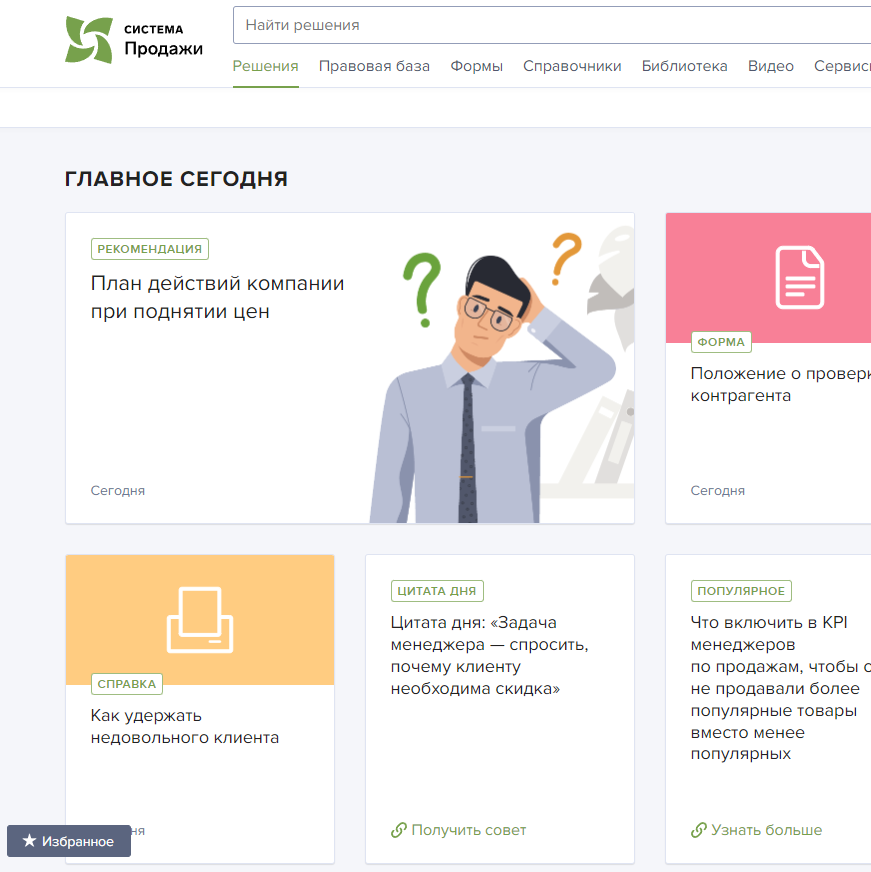Image resolution: width=871 pixels, height=872 pixels.
Task: Click the confused man illustration
Action: (492, 389)
